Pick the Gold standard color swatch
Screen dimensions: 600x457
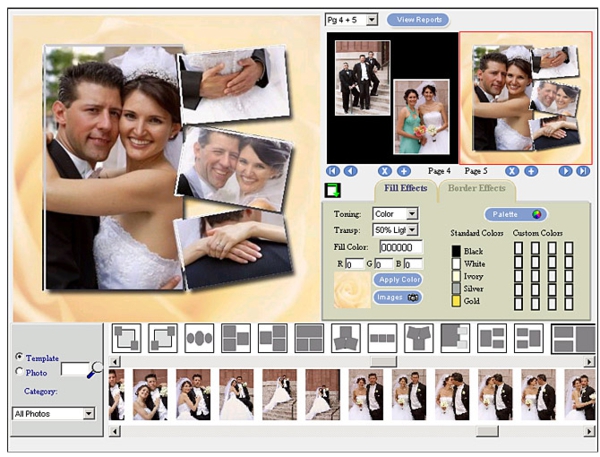[x=456, y=300]
